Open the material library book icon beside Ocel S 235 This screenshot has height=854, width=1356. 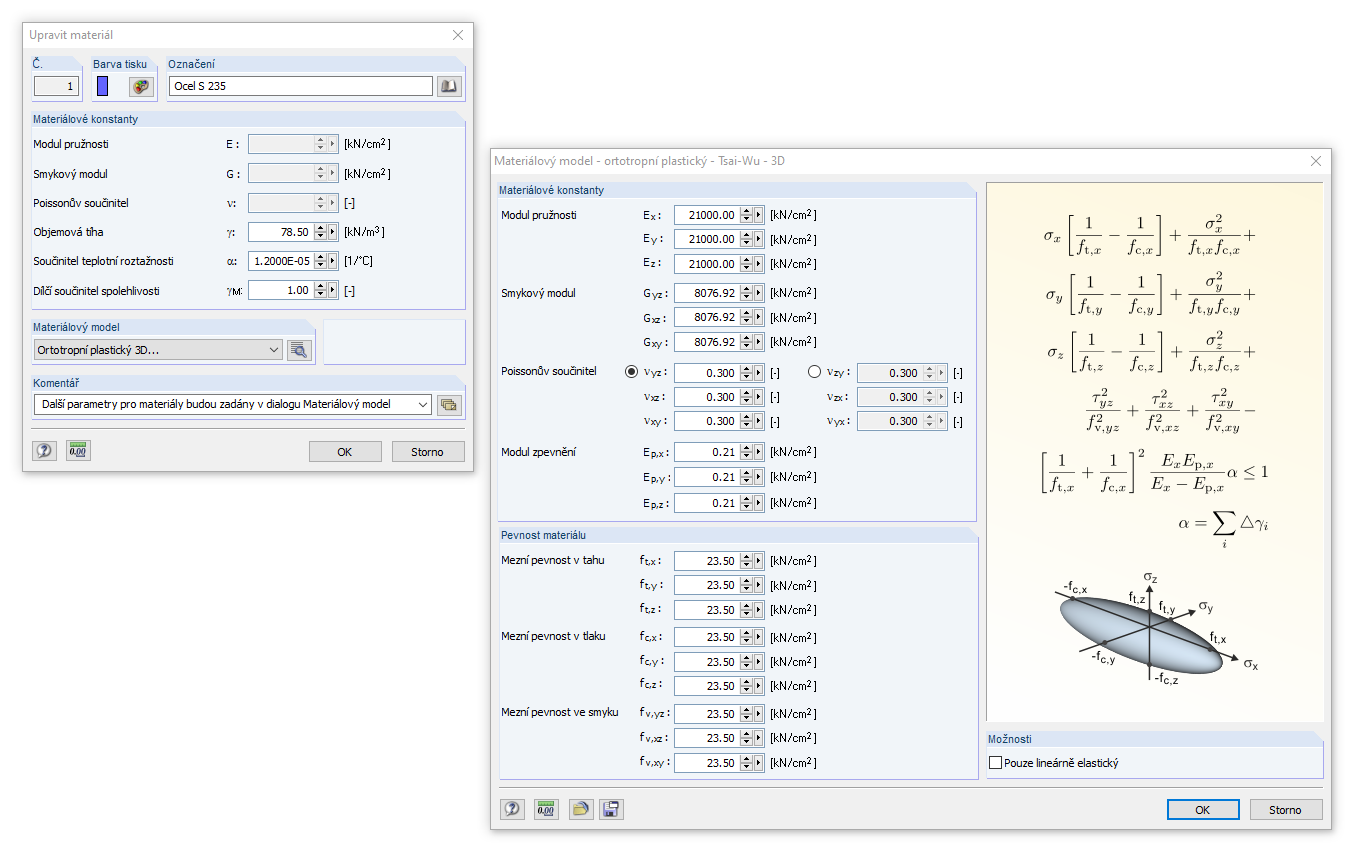[449, 86]
